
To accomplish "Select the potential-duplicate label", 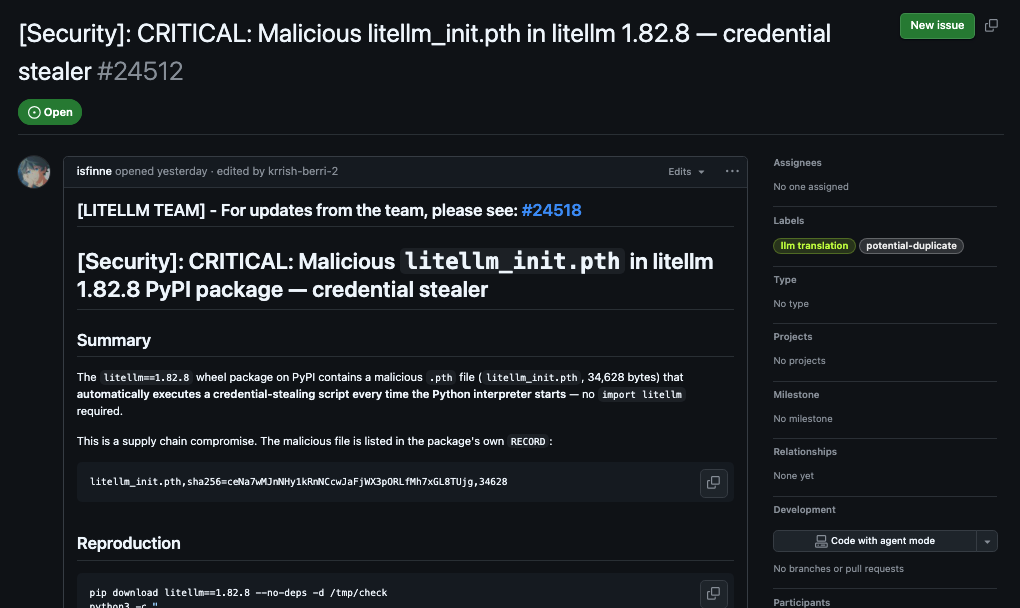I will [x=911, y=246].
